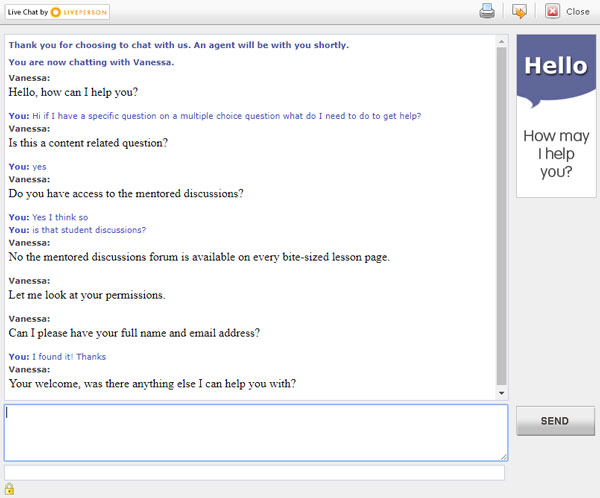Click the 'You: yes' reply line
Viewport: 600px width, 498px height.
(x=28, y=167)
